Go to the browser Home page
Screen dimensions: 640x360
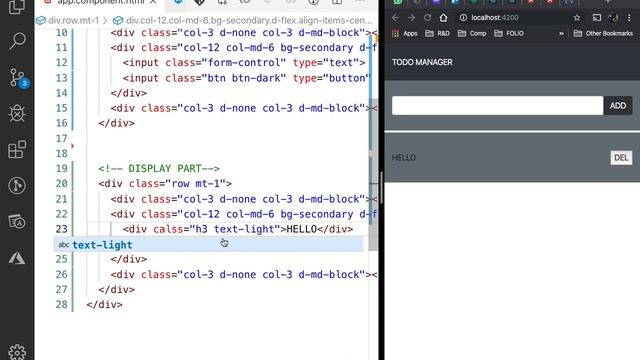[443, 18]
